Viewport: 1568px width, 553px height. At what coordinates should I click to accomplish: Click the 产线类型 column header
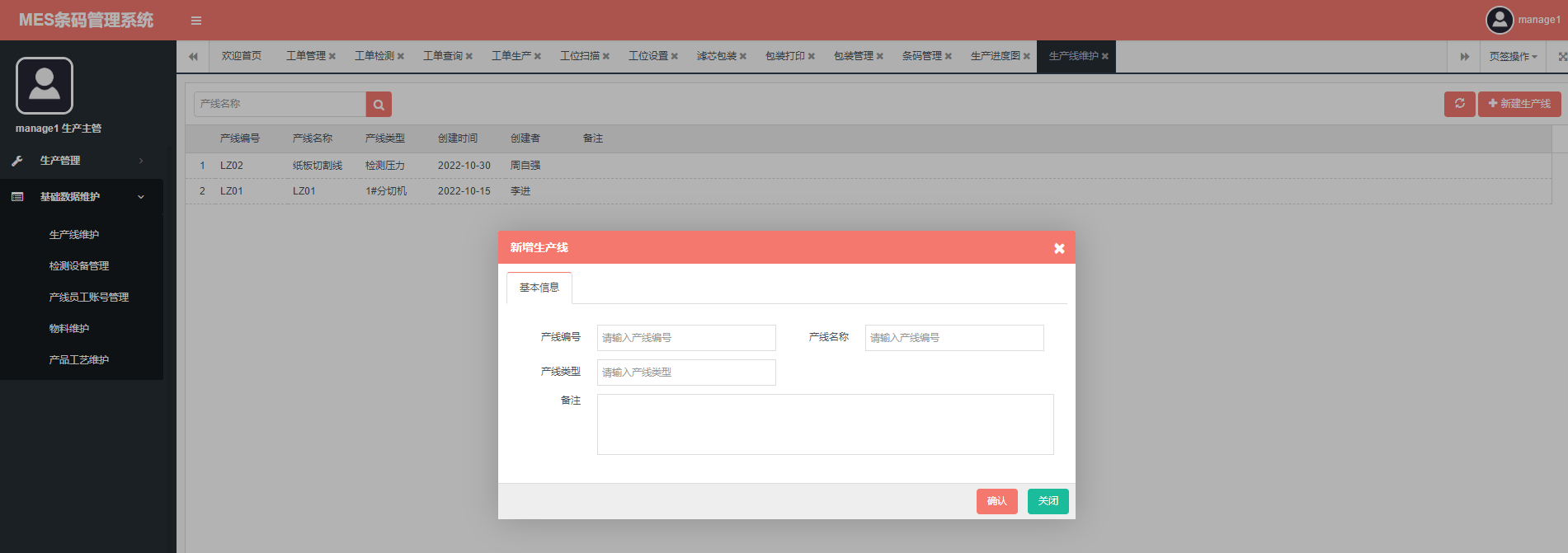[x=385, y=138]
